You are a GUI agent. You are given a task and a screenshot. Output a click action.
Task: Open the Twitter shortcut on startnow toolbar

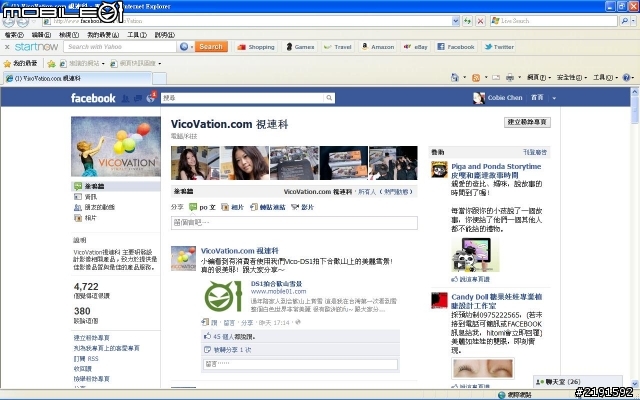point(499,47)
